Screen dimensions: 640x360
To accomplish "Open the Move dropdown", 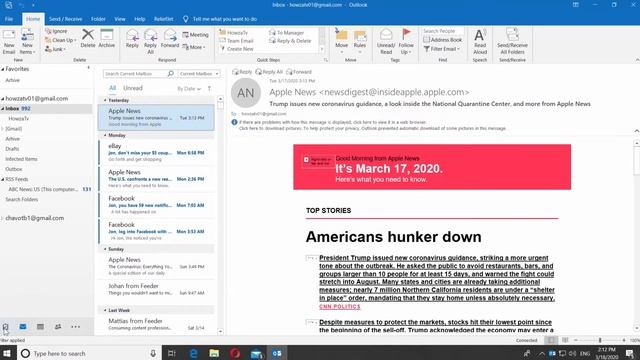I will pos(341,42).
